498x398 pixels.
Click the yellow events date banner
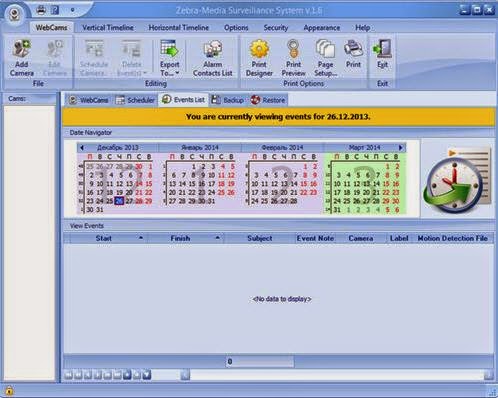[278, 117]
